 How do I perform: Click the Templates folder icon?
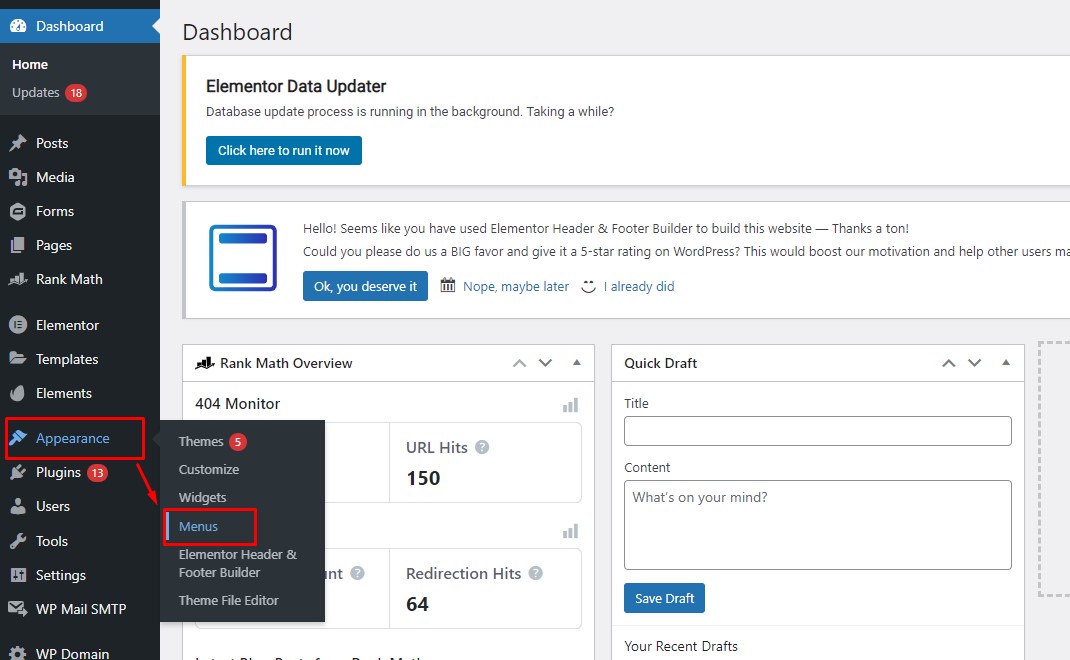[x=18, y=359]
